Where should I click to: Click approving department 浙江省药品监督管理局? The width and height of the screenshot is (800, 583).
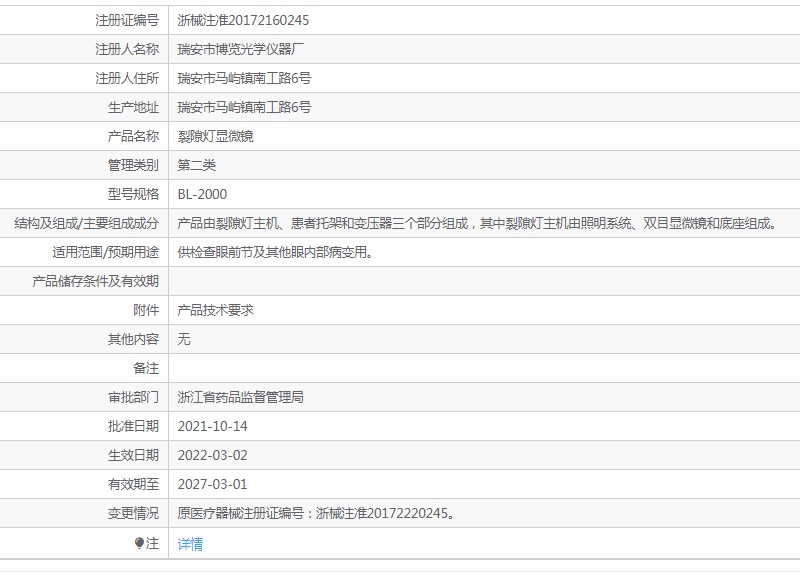pyautogui.click(x=240, y=397)
